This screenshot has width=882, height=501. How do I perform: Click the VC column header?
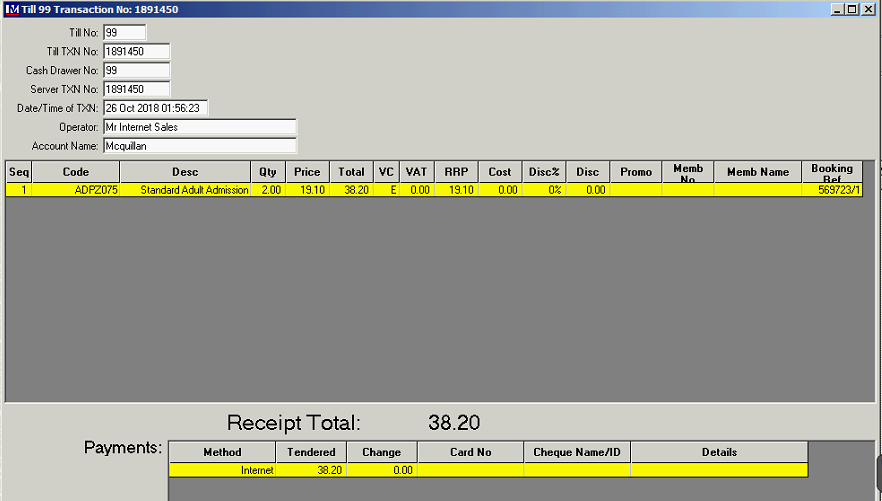(x=386, y=172)
